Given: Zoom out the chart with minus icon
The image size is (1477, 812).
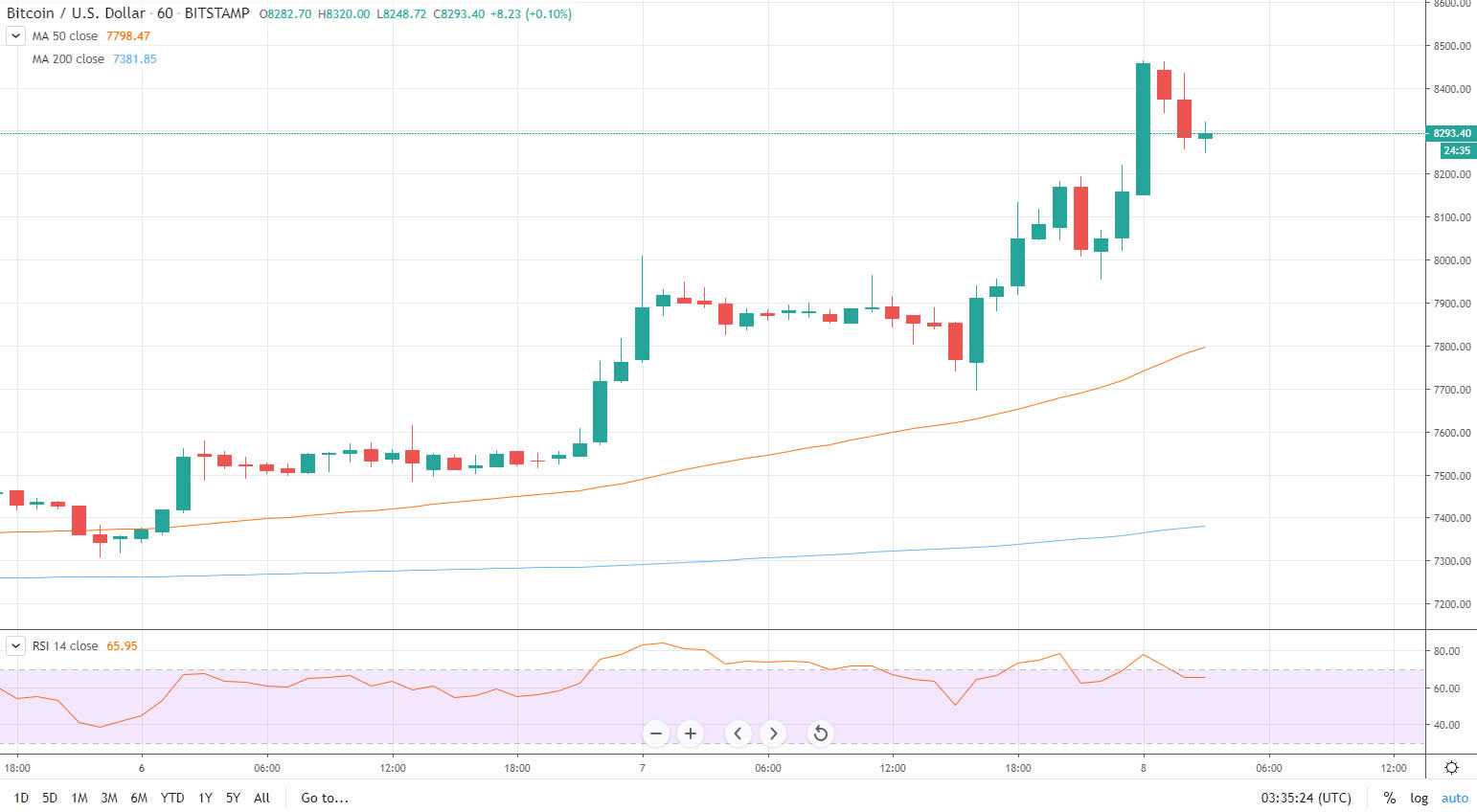Looking at the screenshot, I should [x=656, y=733].
